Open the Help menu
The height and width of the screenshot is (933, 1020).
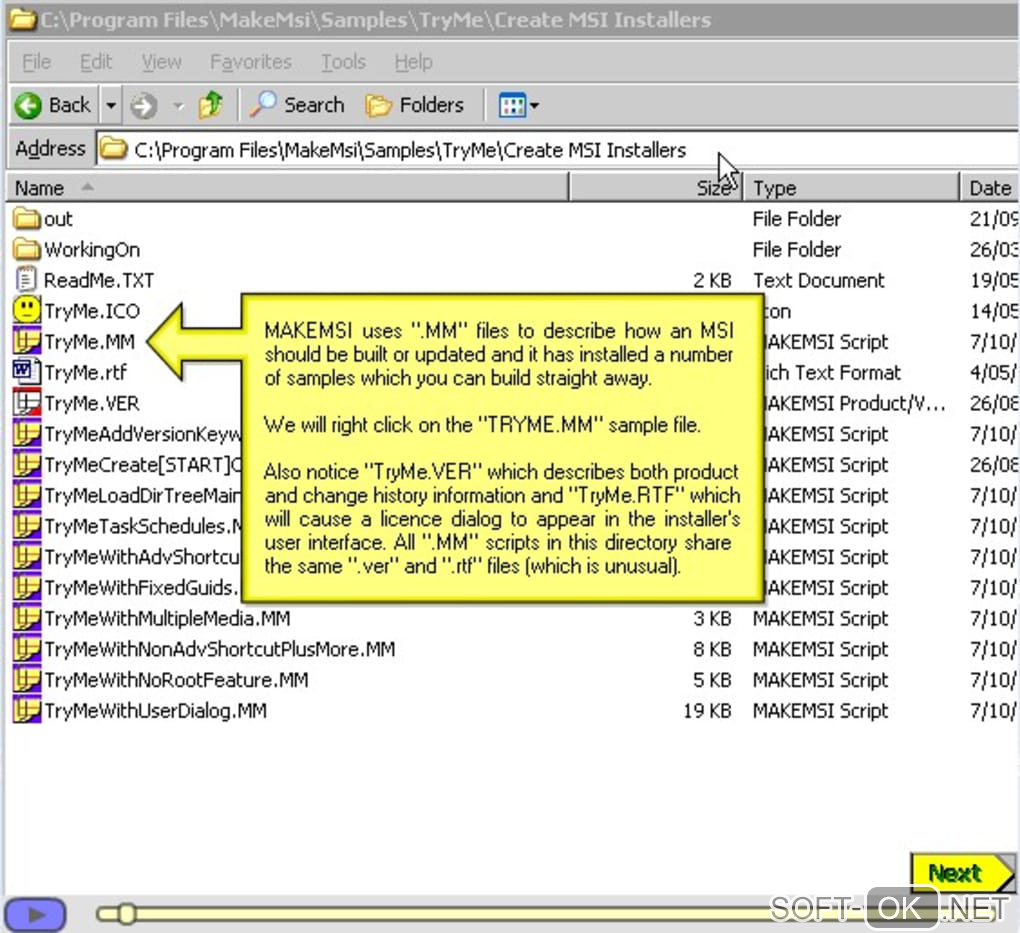point(413,62)
